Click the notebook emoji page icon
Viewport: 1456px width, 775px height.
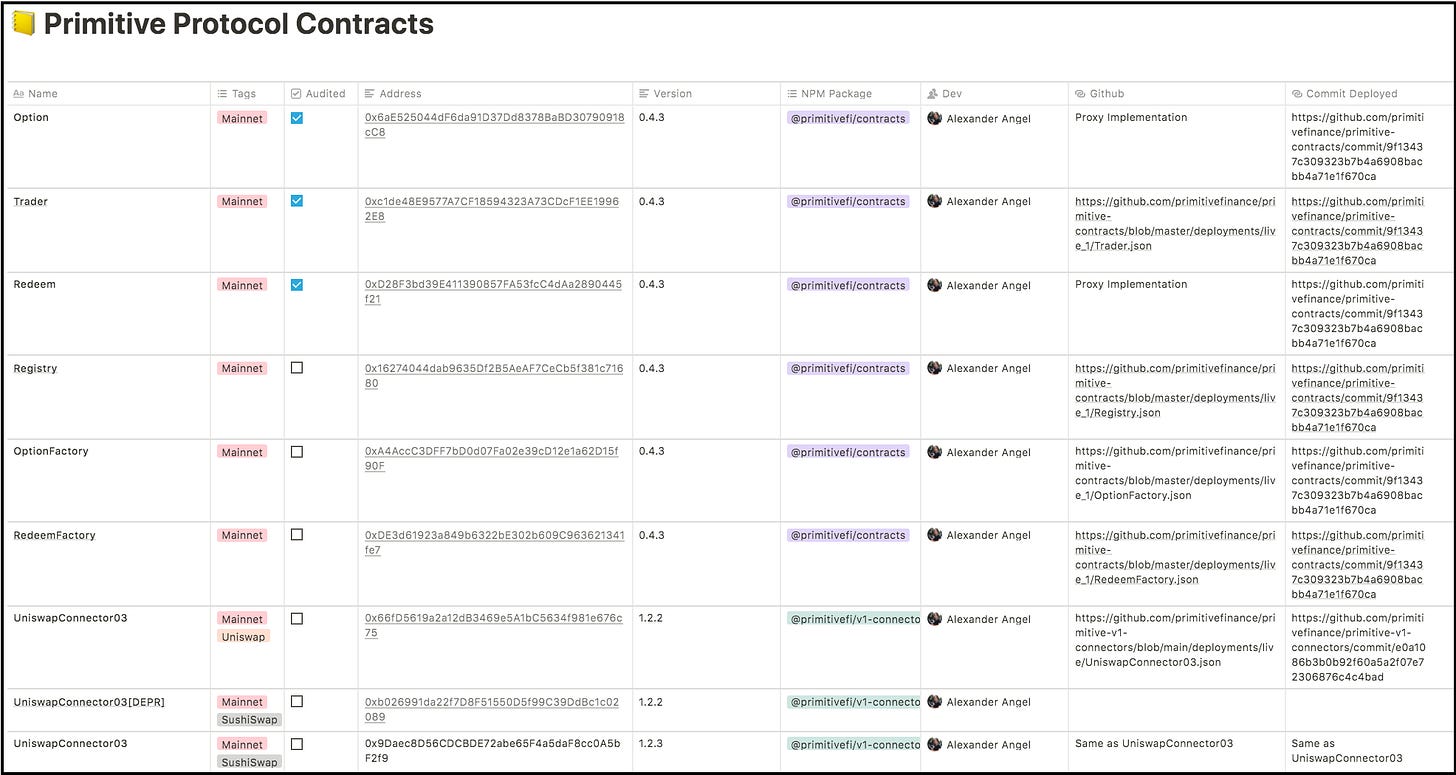24,24
